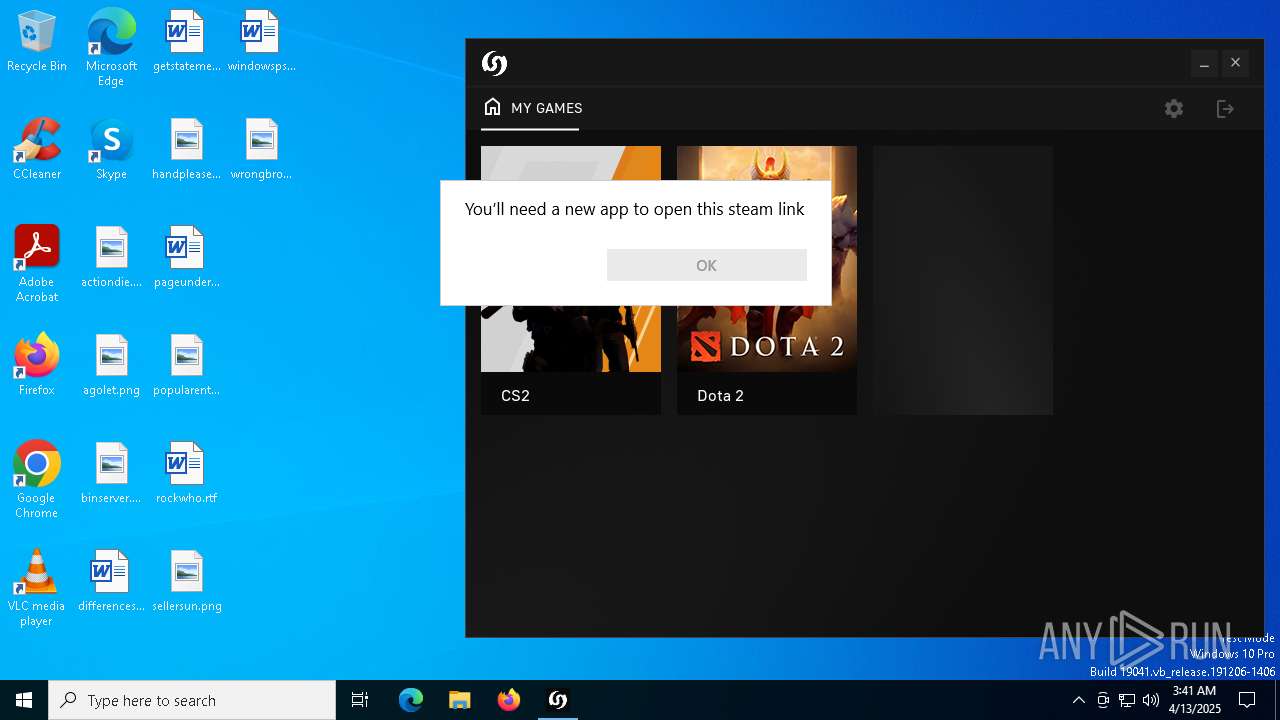The height and width of the screenshot is (720, 1280).
Task: Click the launcher logo in the title bar
Action: tap(494, 63)
